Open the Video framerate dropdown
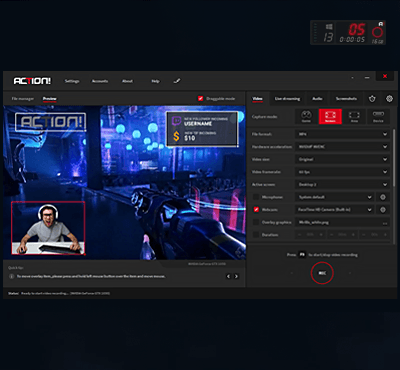This screenshot has width=400, height=370. click(342, 172)
